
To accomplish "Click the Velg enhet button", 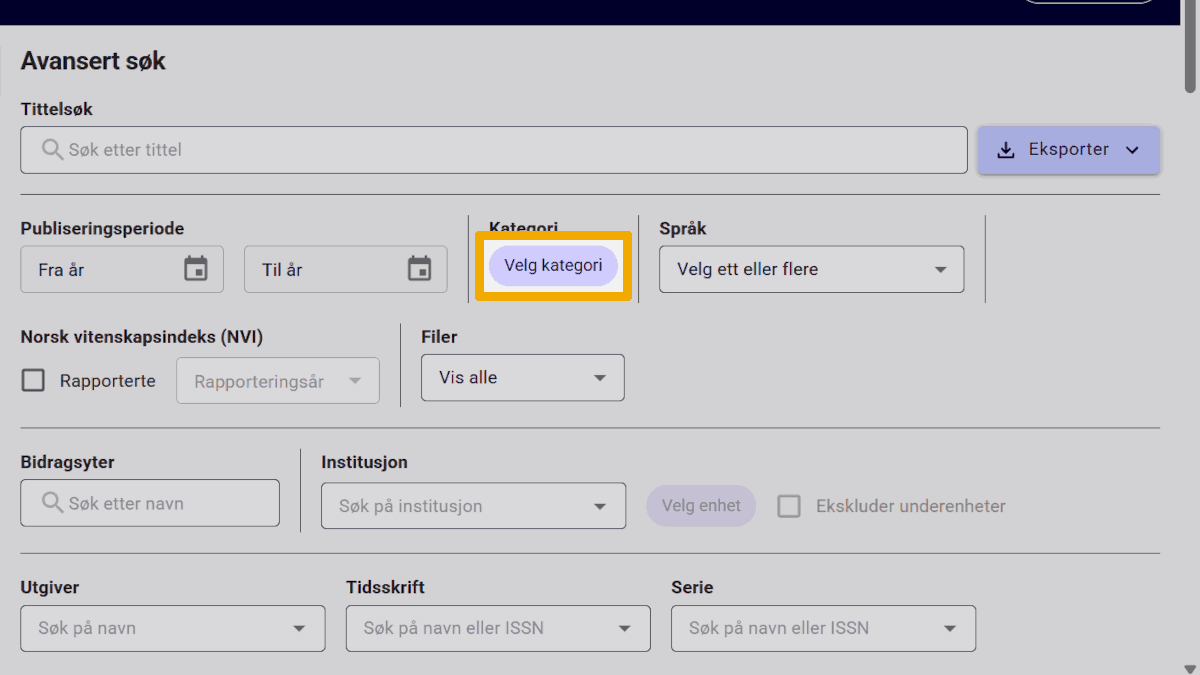I will [701, 506].
